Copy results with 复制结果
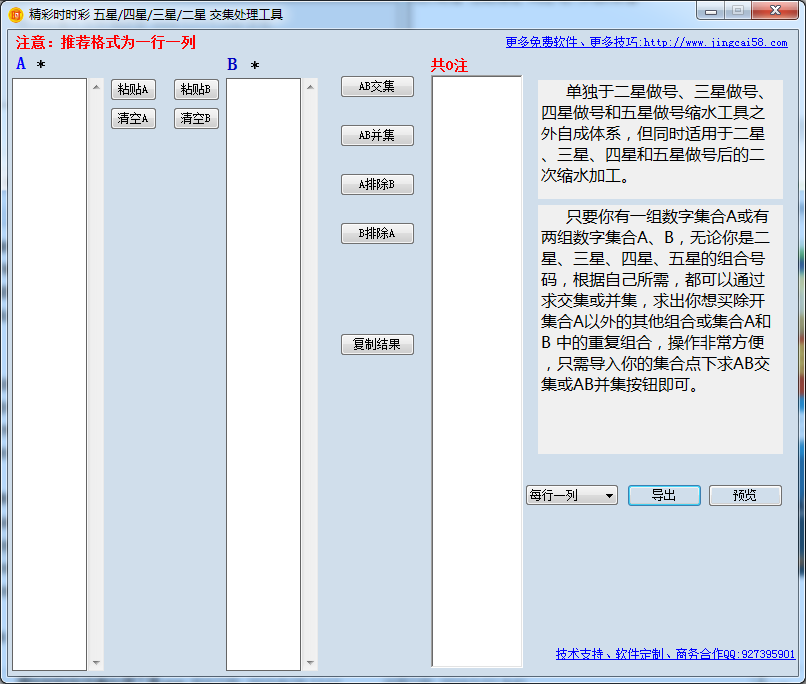Screen dimensions: 806x684 click(x=377, y=344)
